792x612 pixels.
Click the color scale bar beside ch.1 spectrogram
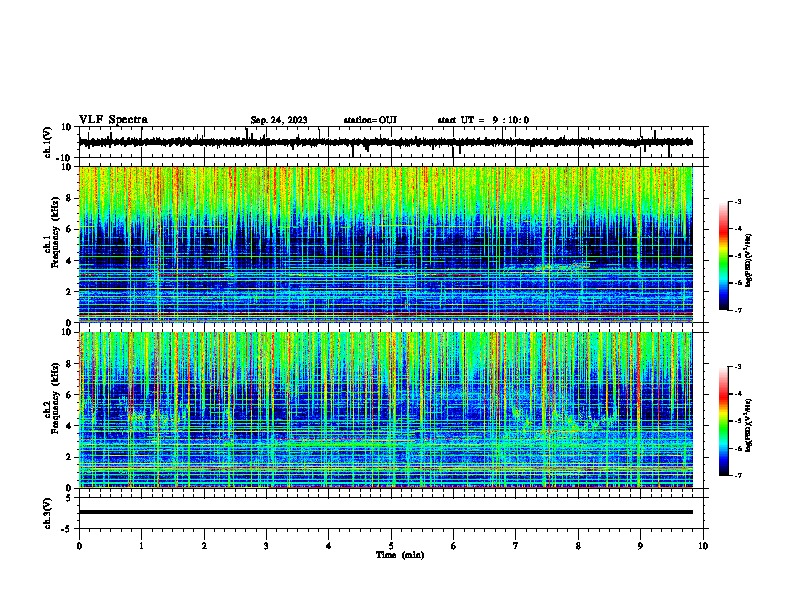pos(723,256)
